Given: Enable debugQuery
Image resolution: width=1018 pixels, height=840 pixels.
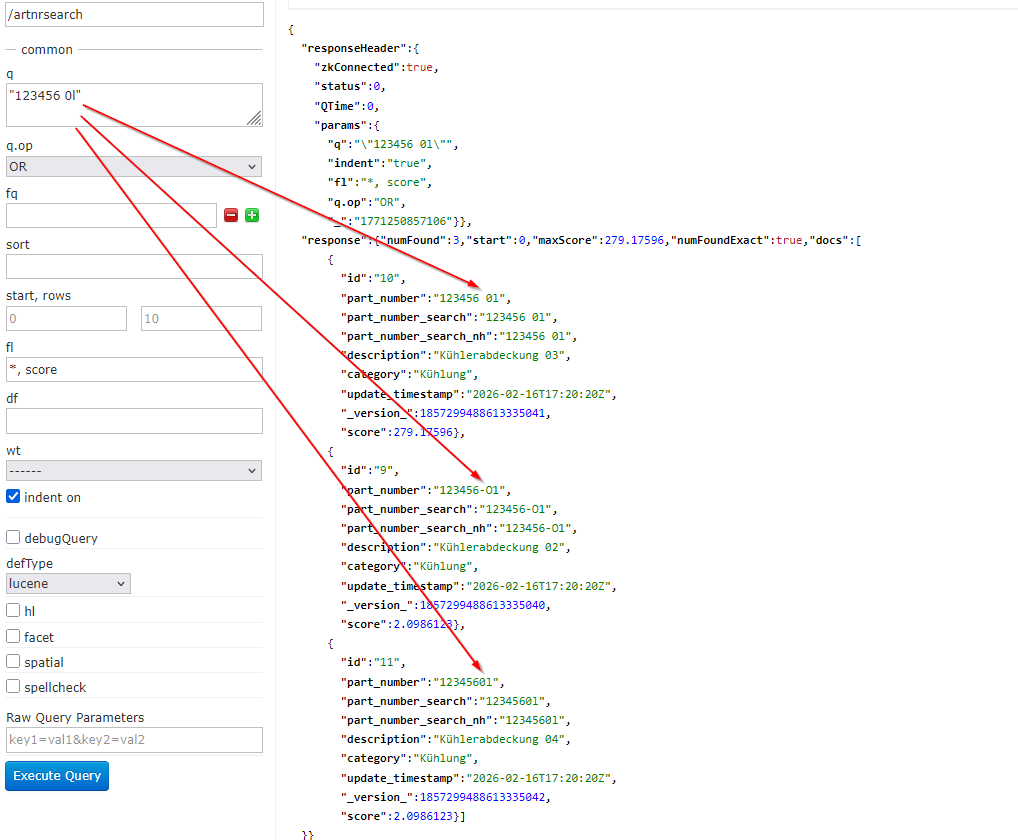Looking at the screenshot, I should [12, 538].
